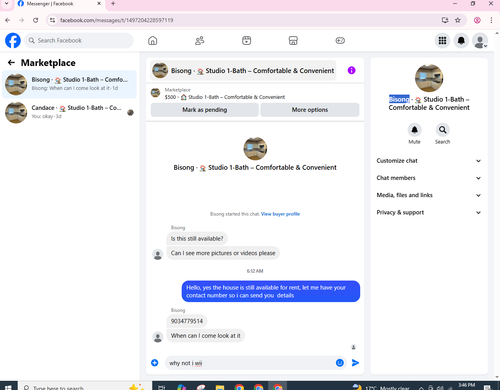This screenshot has height=390, width=500.
Task: Go to the Home feed icon
Action: tap(153, 41)
